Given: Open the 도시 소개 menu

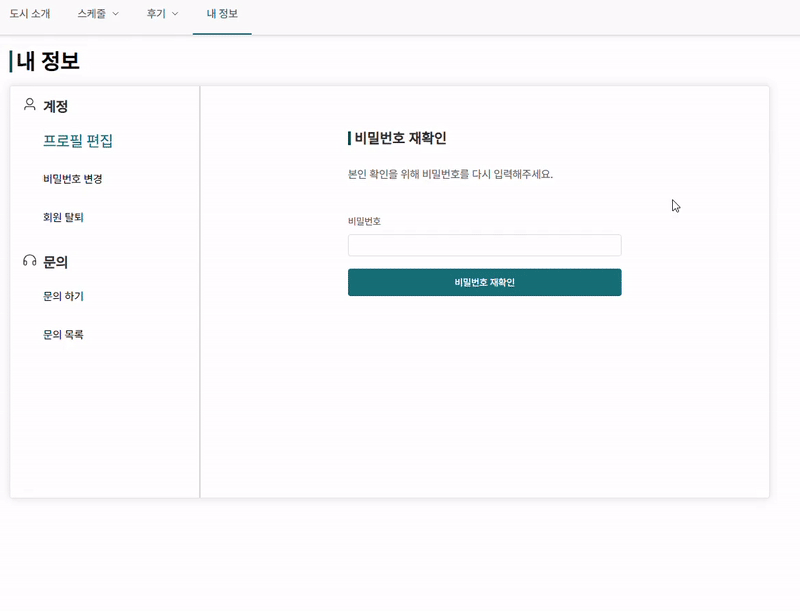Looking at the screenshot, I should [30, 14].
